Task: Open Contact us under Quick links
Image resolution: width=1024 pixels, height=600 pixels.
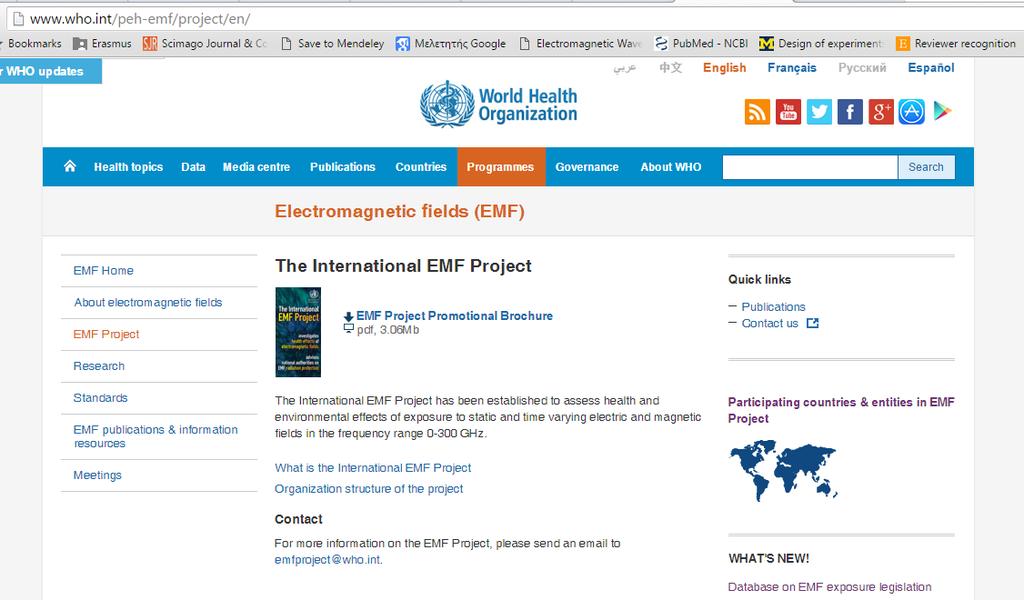Action: (769, 323)
